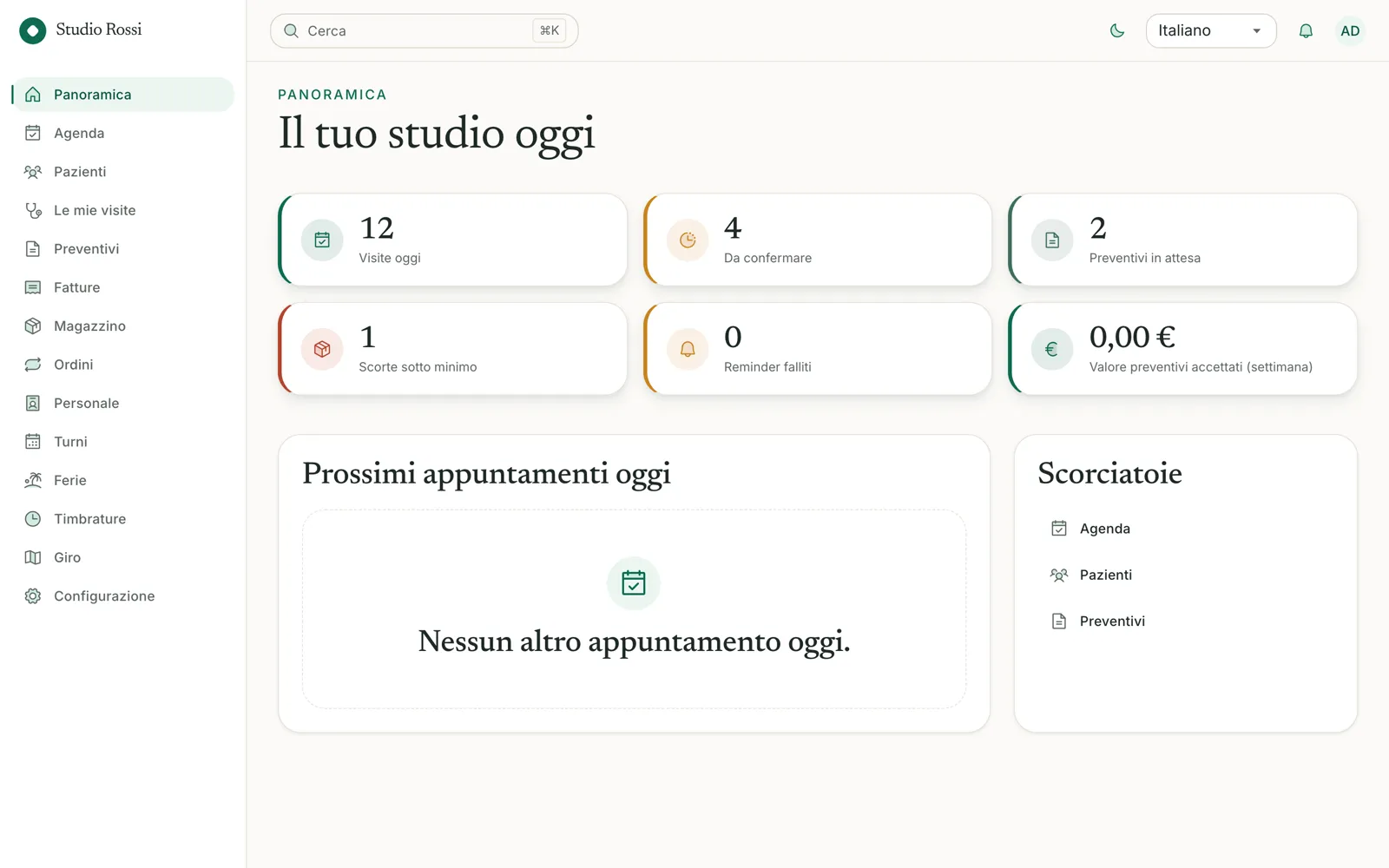Open the Ferie beach icon in the sidebar

(33, 480)
